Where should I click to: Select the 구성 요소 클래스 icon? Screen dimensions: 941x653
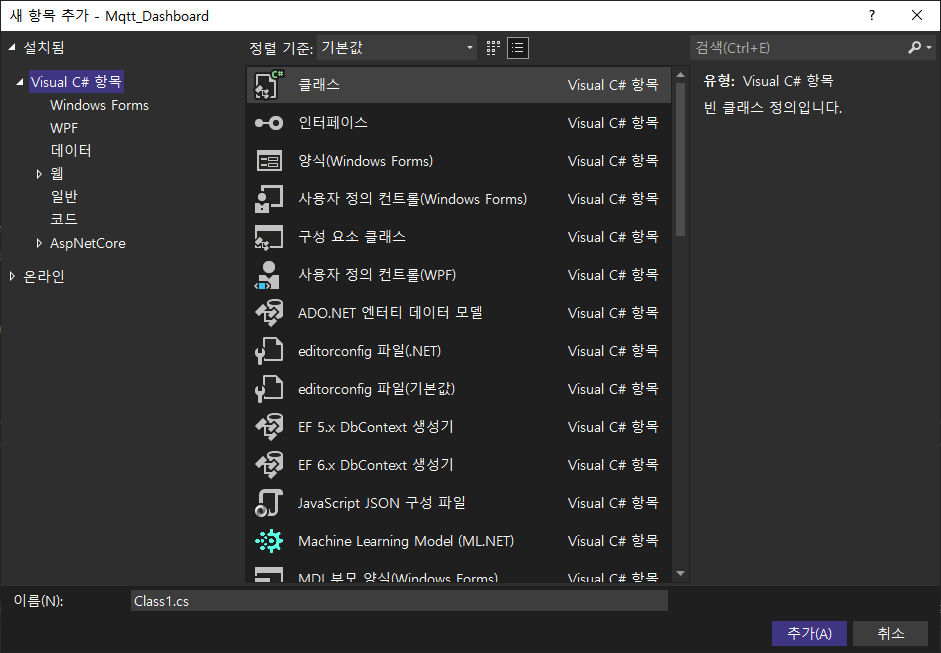(x=268, y=237)
